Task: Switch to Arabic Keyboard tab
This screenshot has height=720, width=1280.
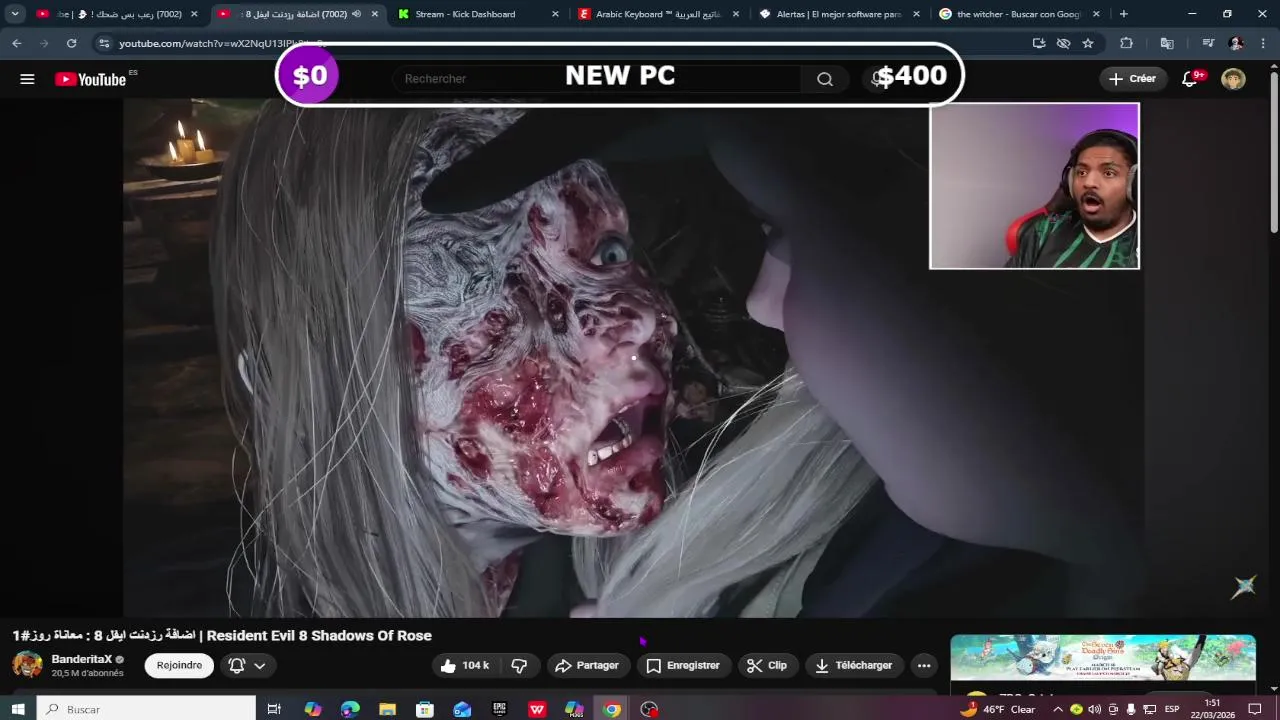Action: 660,14
